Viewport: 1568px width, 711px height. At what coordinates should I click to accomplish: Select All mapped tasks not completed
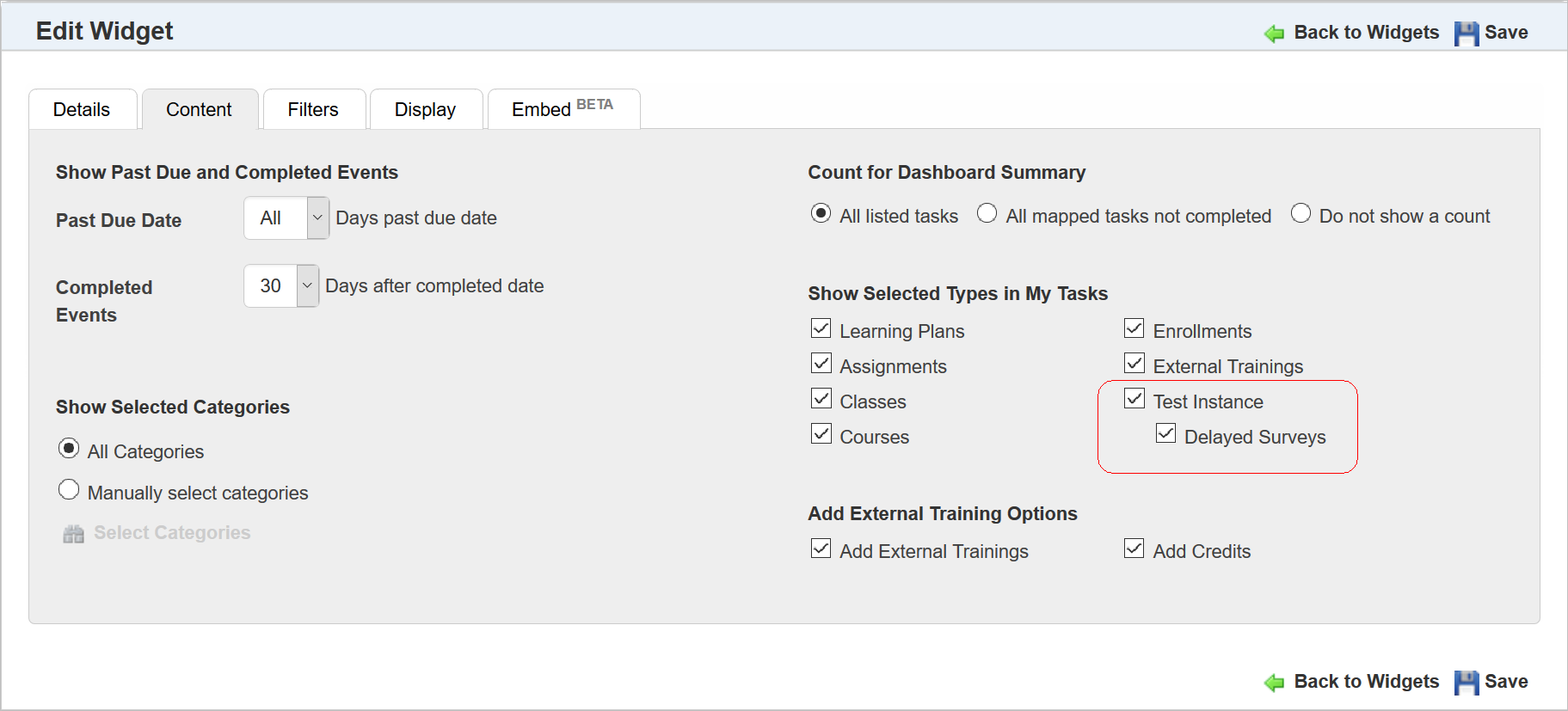pyautogui.click(x=987, y=213)
